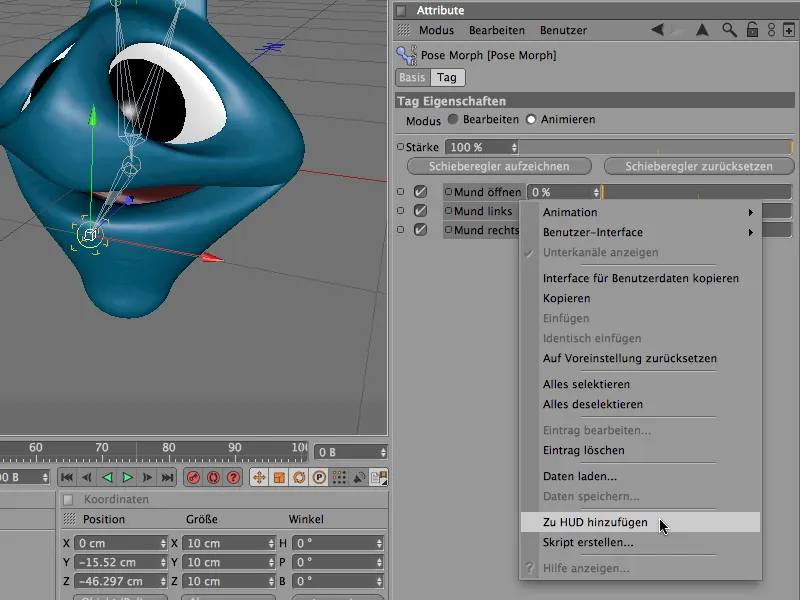
Task: Click the lock icon in Attribute panel
Action: pyautogui.click(x=751, y=31)
